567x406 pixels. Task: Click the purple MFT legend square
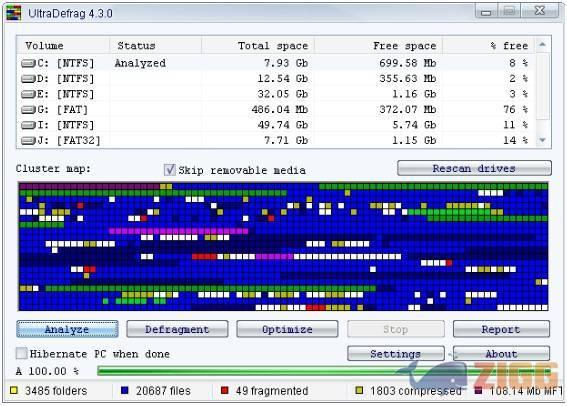478,390
